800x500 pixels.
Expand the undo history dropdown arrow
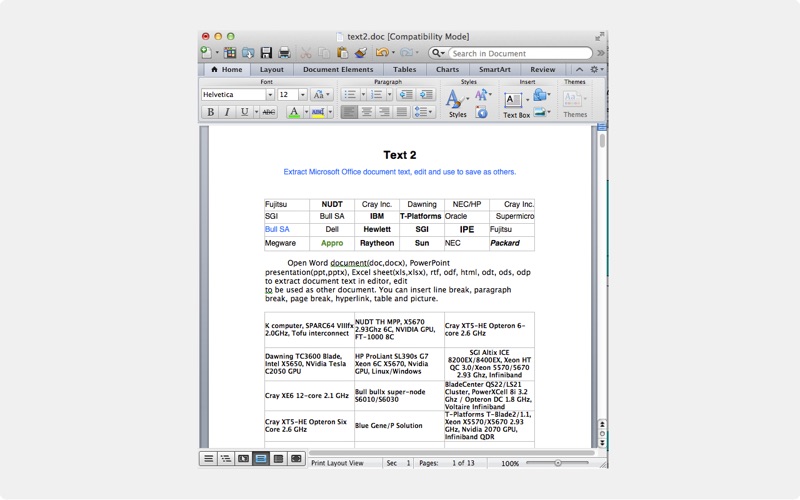[393, 53]
